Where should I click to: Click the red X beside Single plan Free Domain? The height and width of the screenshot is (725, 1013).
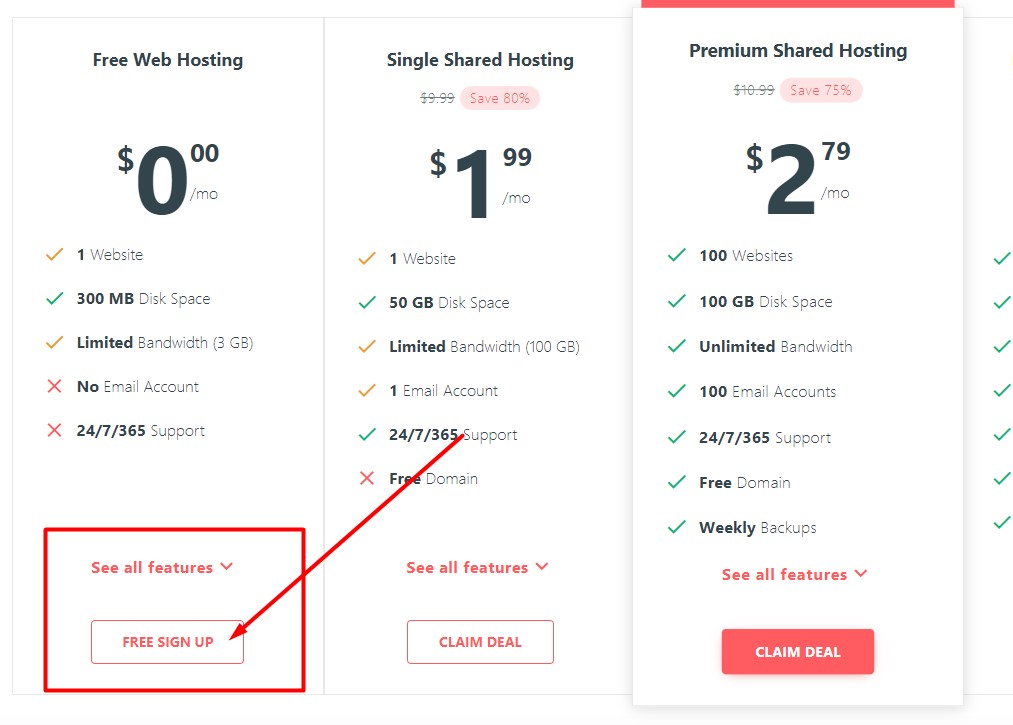tap(367, 478)
